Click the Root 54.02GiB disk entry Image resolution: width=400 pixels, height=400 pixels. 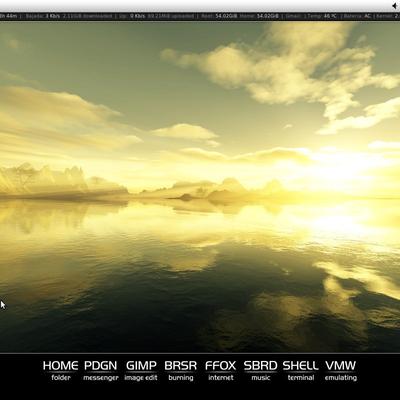coord(218,16)
